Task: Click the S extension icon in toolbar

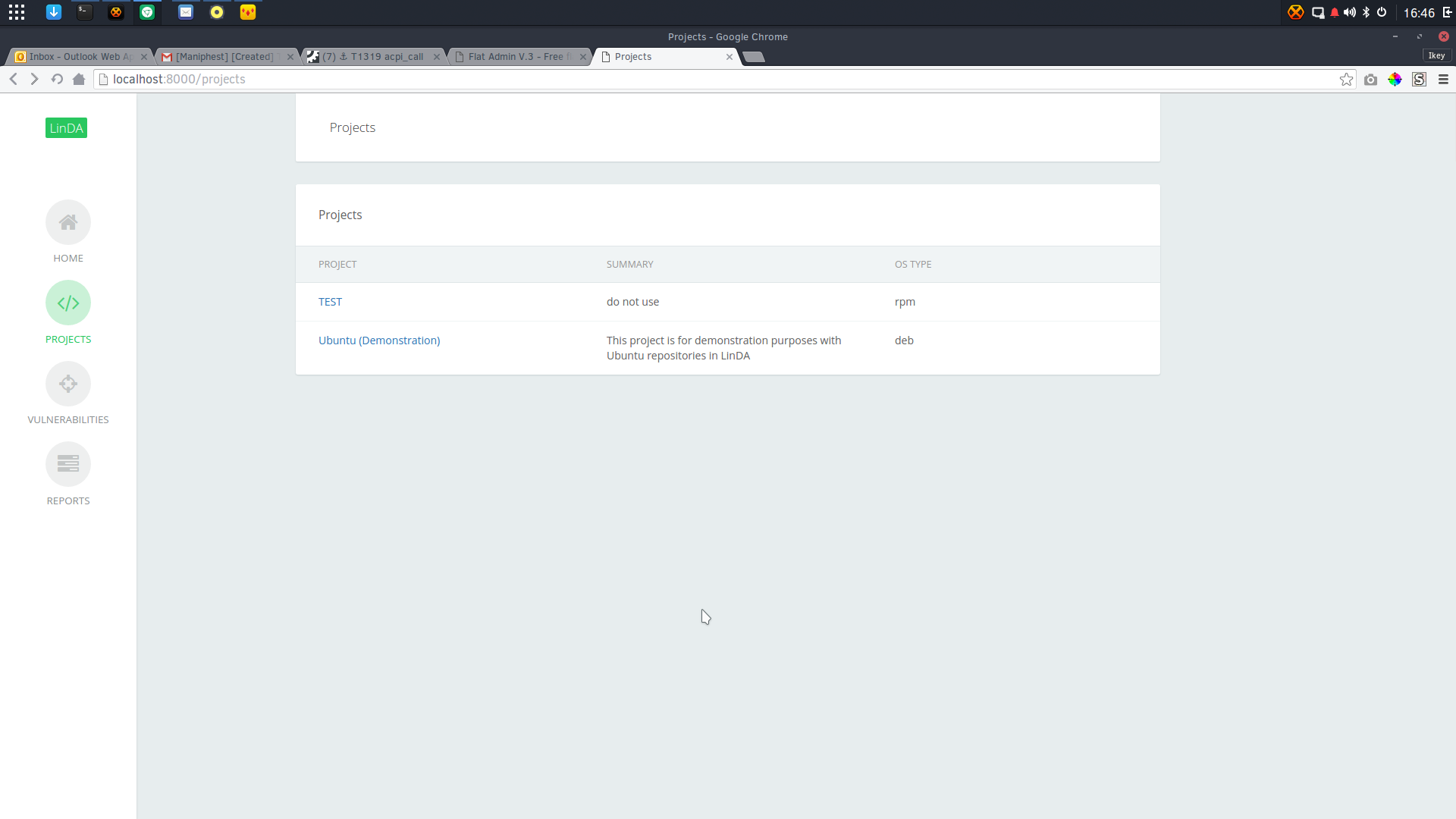Action: [1419, 80]
